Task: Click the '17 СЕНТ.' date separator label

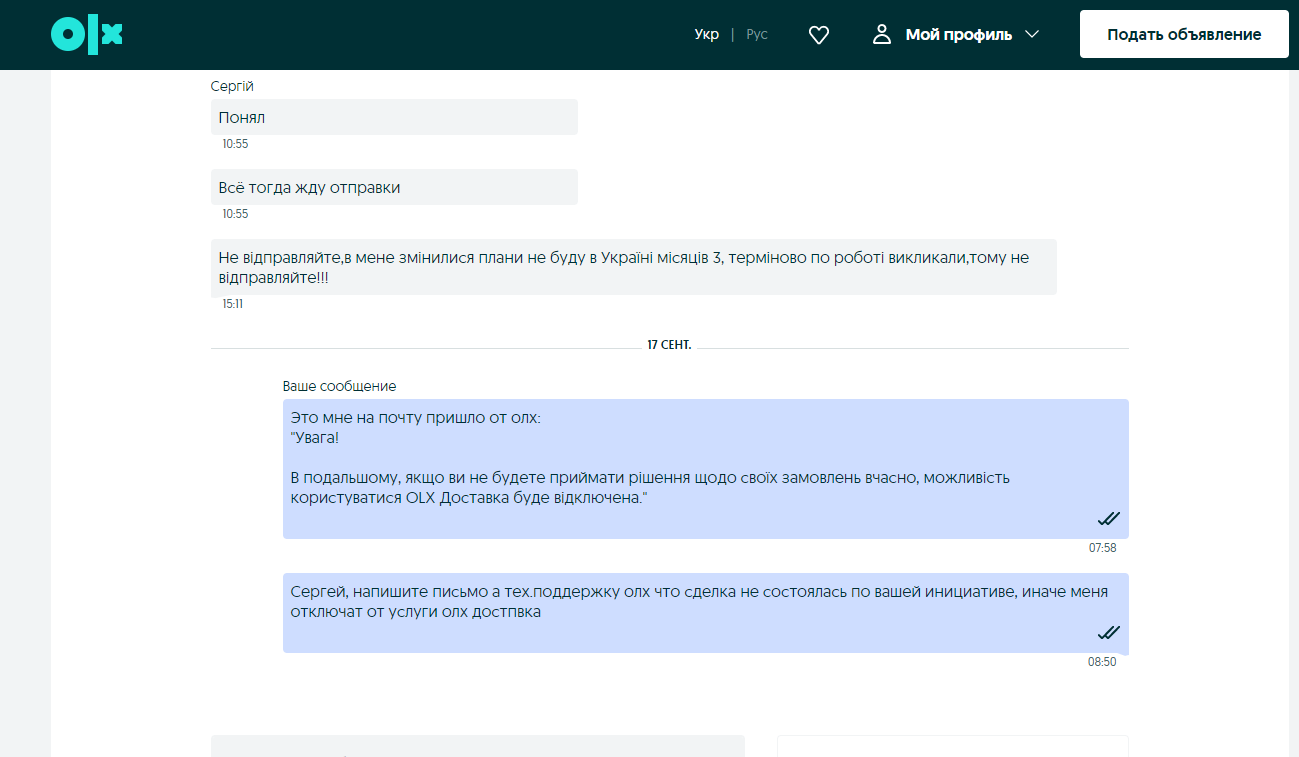Action: (669, 345)
